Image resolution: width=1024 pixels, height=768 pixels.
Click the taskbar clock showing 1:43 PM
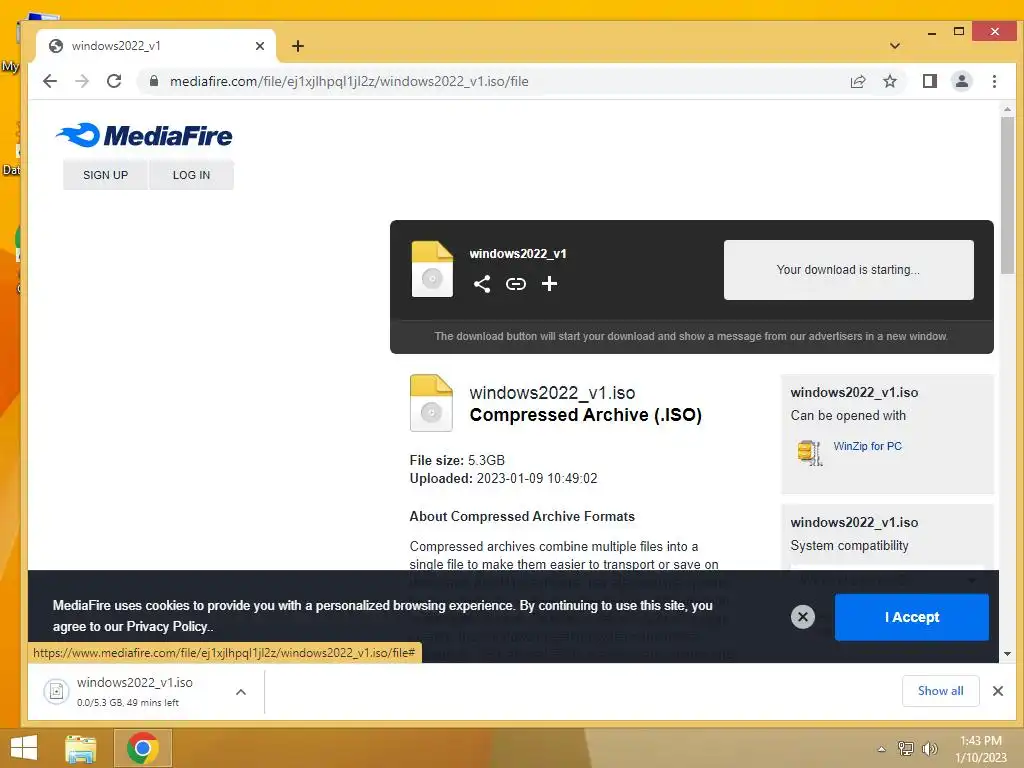pos(981,748)
